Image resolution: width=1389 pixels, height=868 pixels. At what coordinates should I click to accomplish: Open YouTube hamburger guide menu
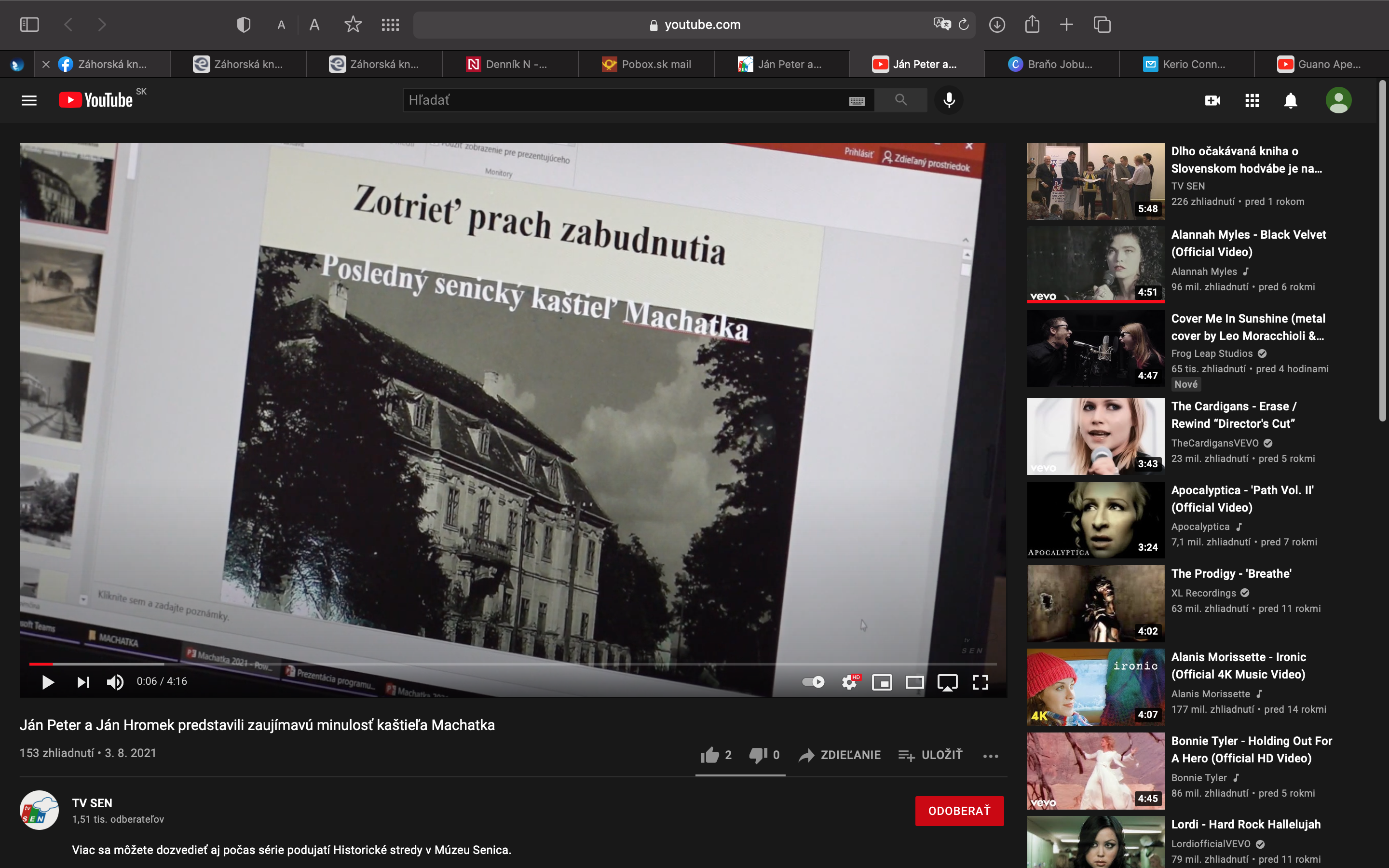click(29, 100)
